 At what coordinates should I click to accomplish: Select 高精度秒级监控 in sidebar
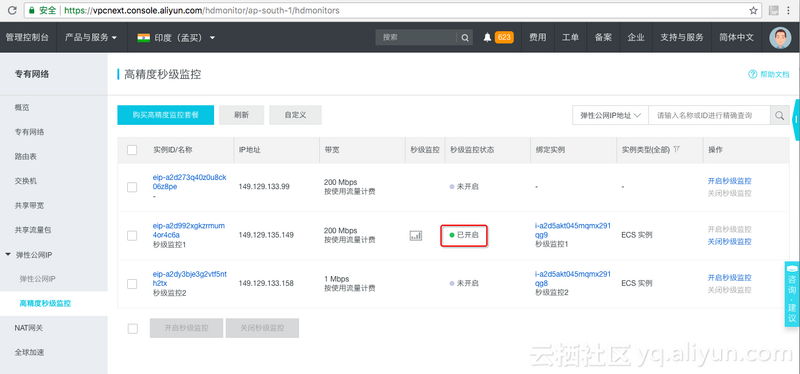45,303
